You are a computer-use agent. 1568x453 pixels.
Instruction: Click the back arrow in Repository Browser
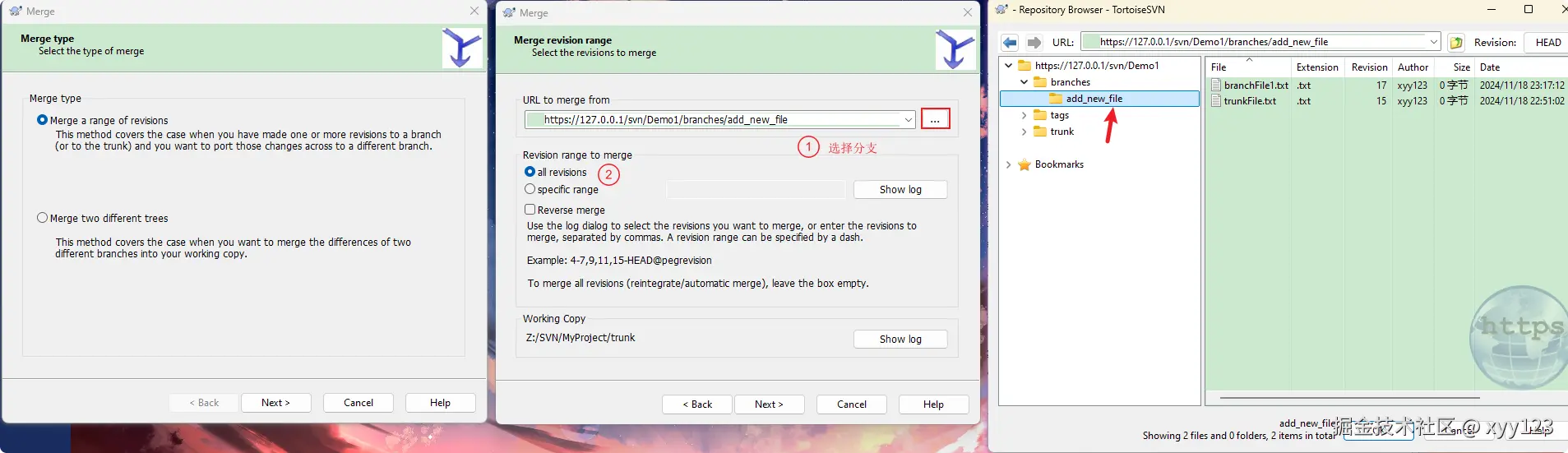[1011, 43]
